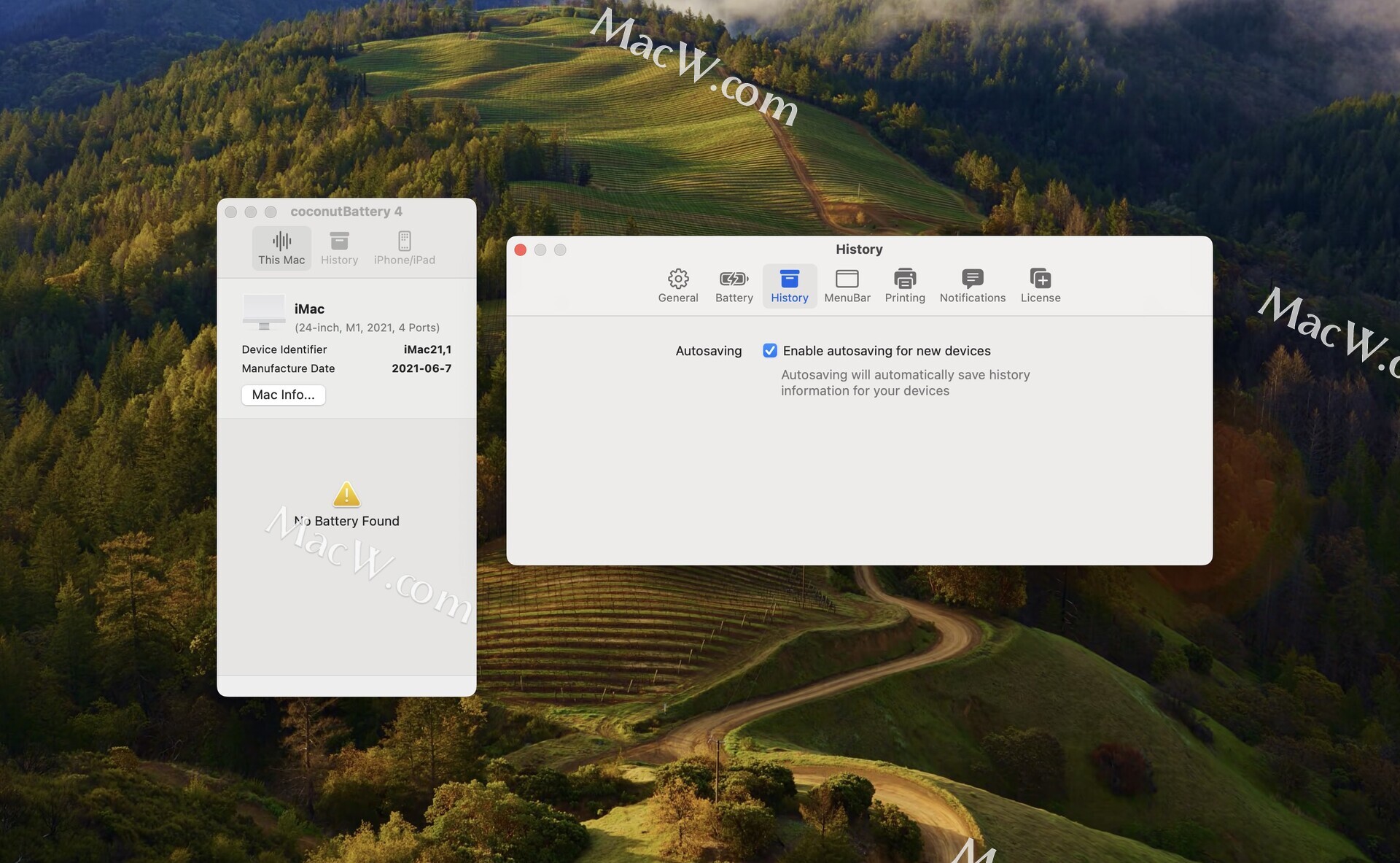Select the History preferences tab
This screenshot has width=1400, height=863.
point(790,285)
